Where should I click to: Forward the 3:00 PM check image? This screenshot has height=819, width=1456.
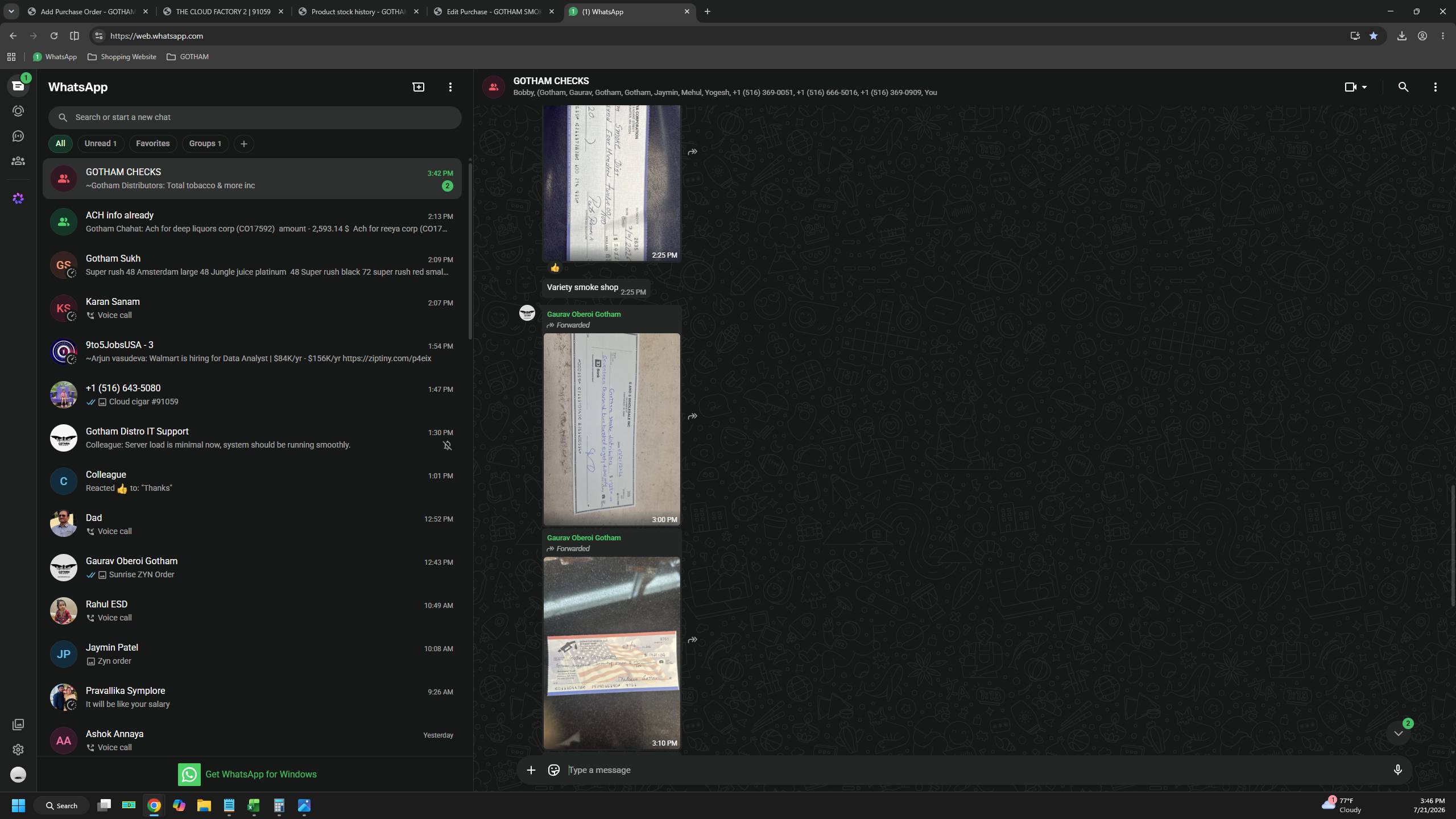(692, 416)
